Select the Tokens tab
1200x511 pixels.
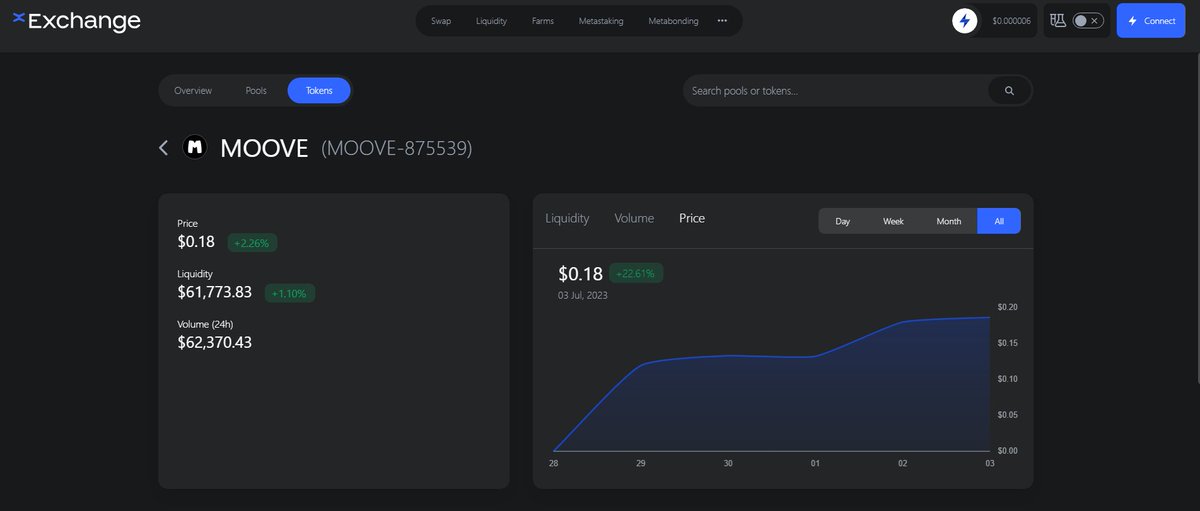[x=319, y=91]
